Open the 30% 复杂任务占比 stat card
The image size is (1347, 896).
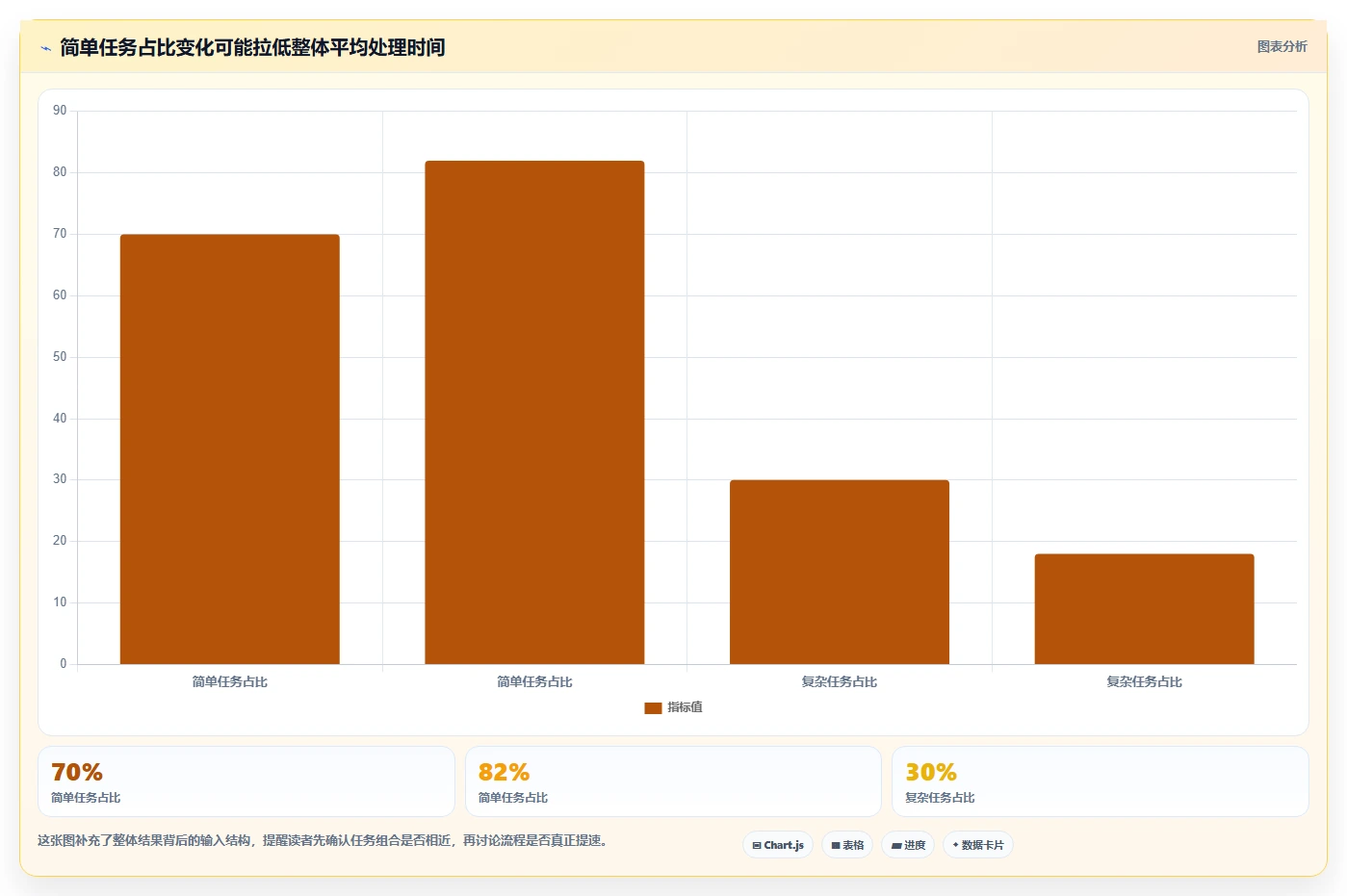coord(1101,781)
